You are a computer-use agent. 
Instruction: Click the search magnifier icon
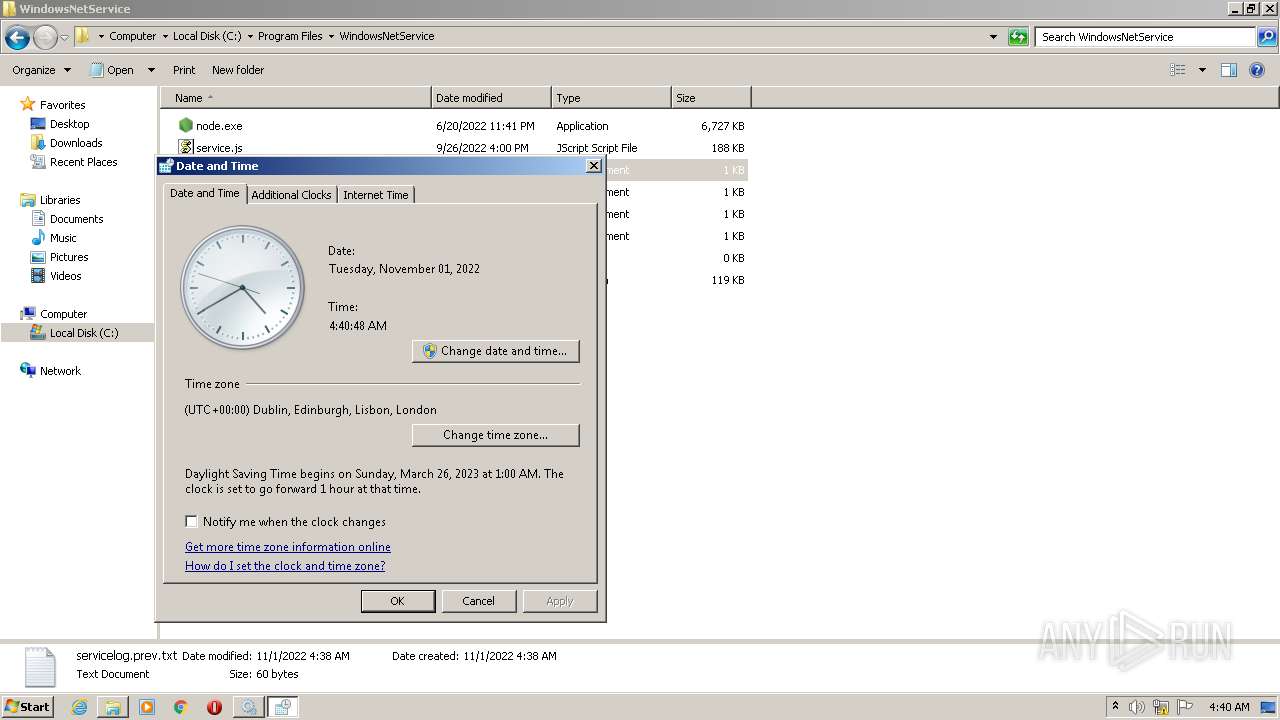(1267, 37)
